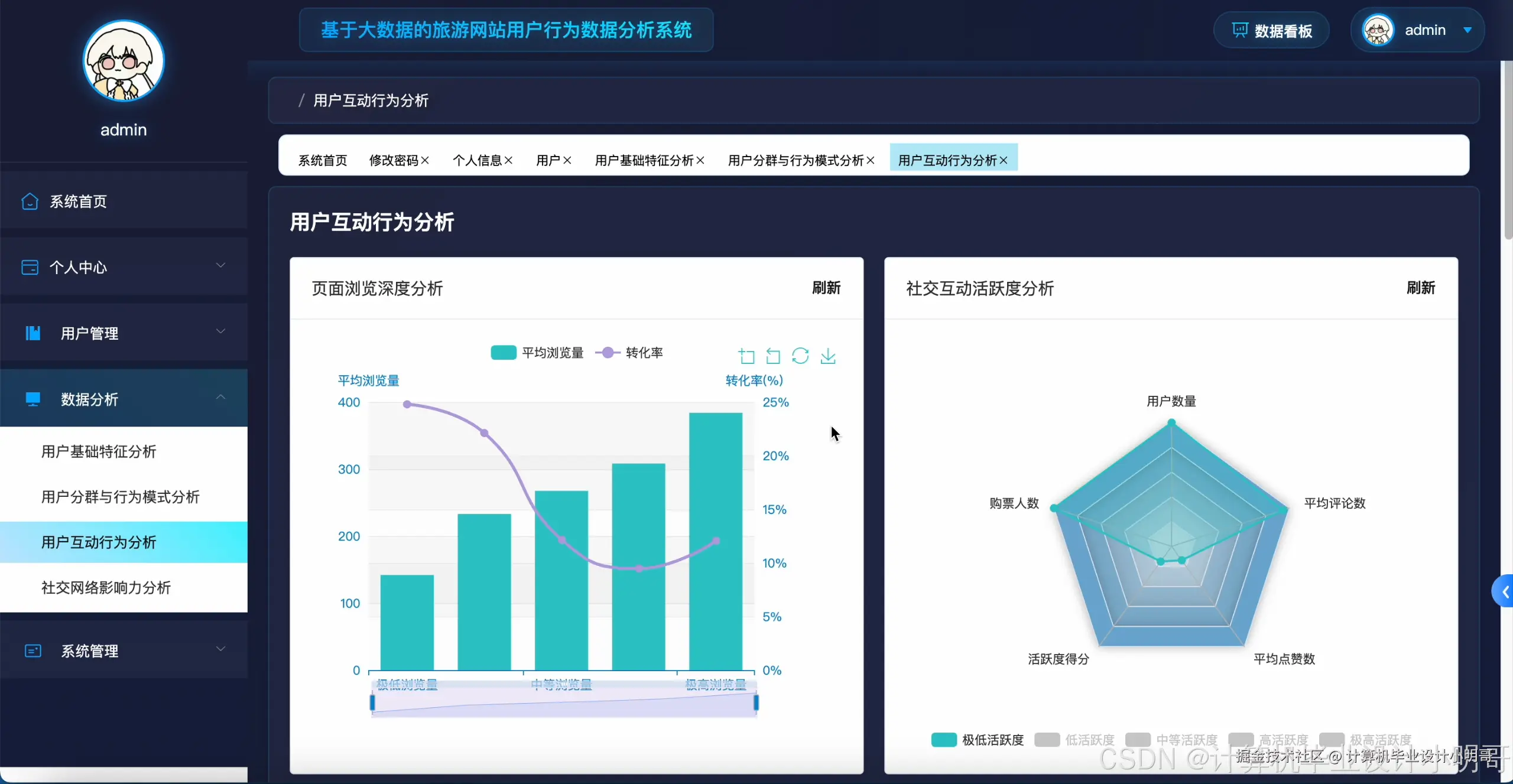Select the area zoom tool on the chart
The image size is (1513, 784).
click(x=746, y=356)
